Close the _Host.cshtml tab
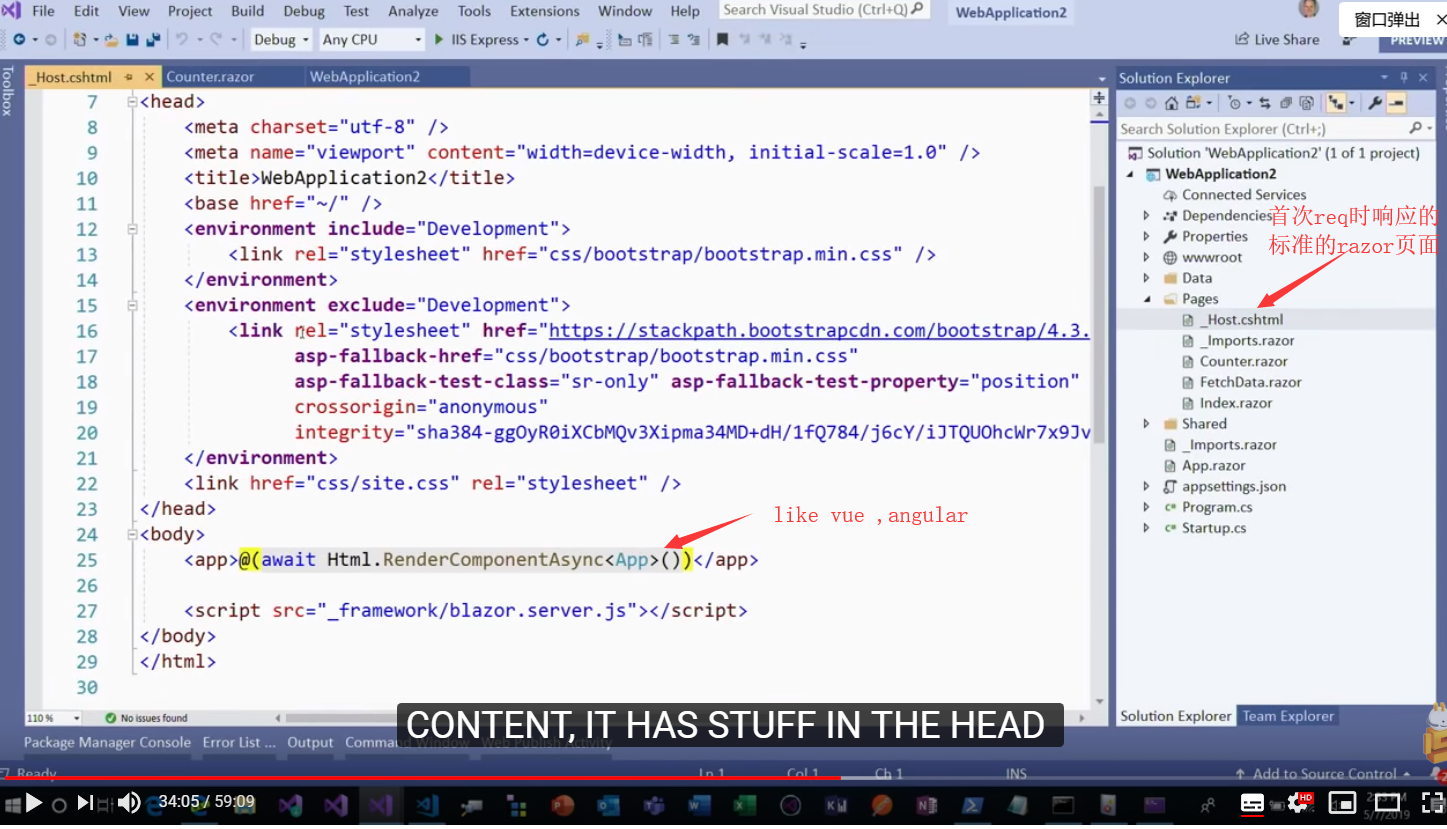This screenshot has height=829, width=1447. (150, 77)
